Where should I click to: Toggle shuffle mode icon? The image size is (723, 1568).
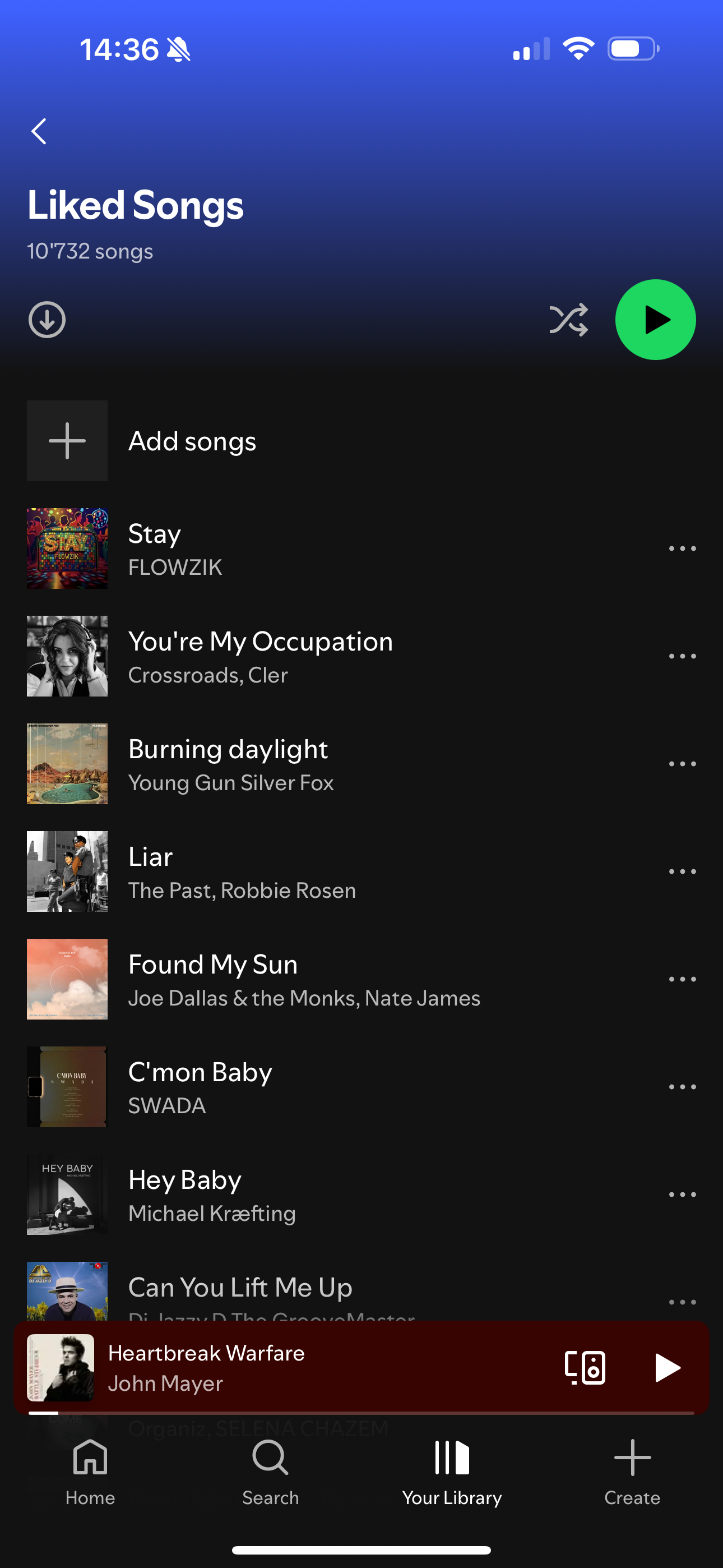click(568, 320)
